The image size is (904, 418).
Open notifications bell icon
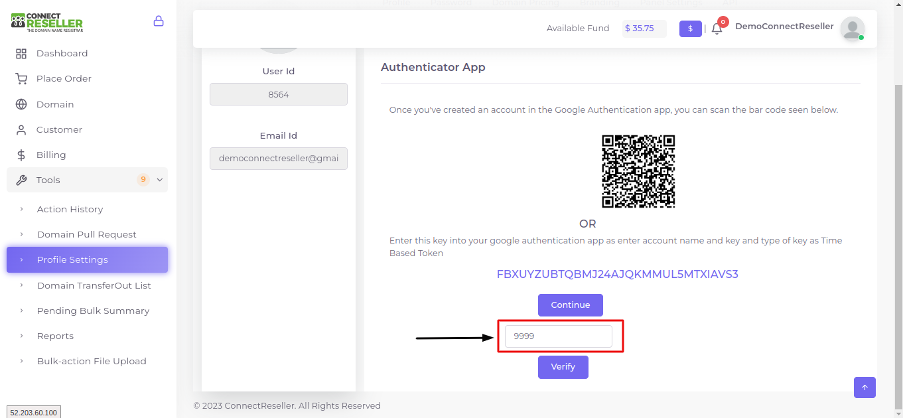717,28
